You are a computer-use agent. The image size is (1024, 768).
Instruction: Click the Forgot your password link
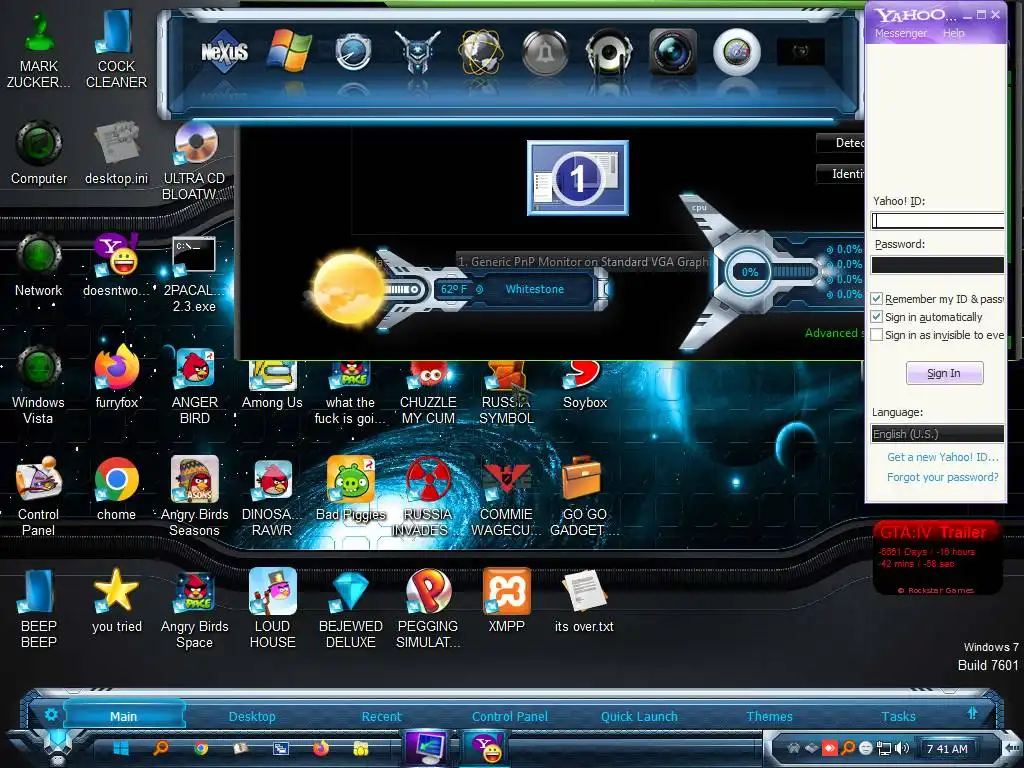click(942, 477)
